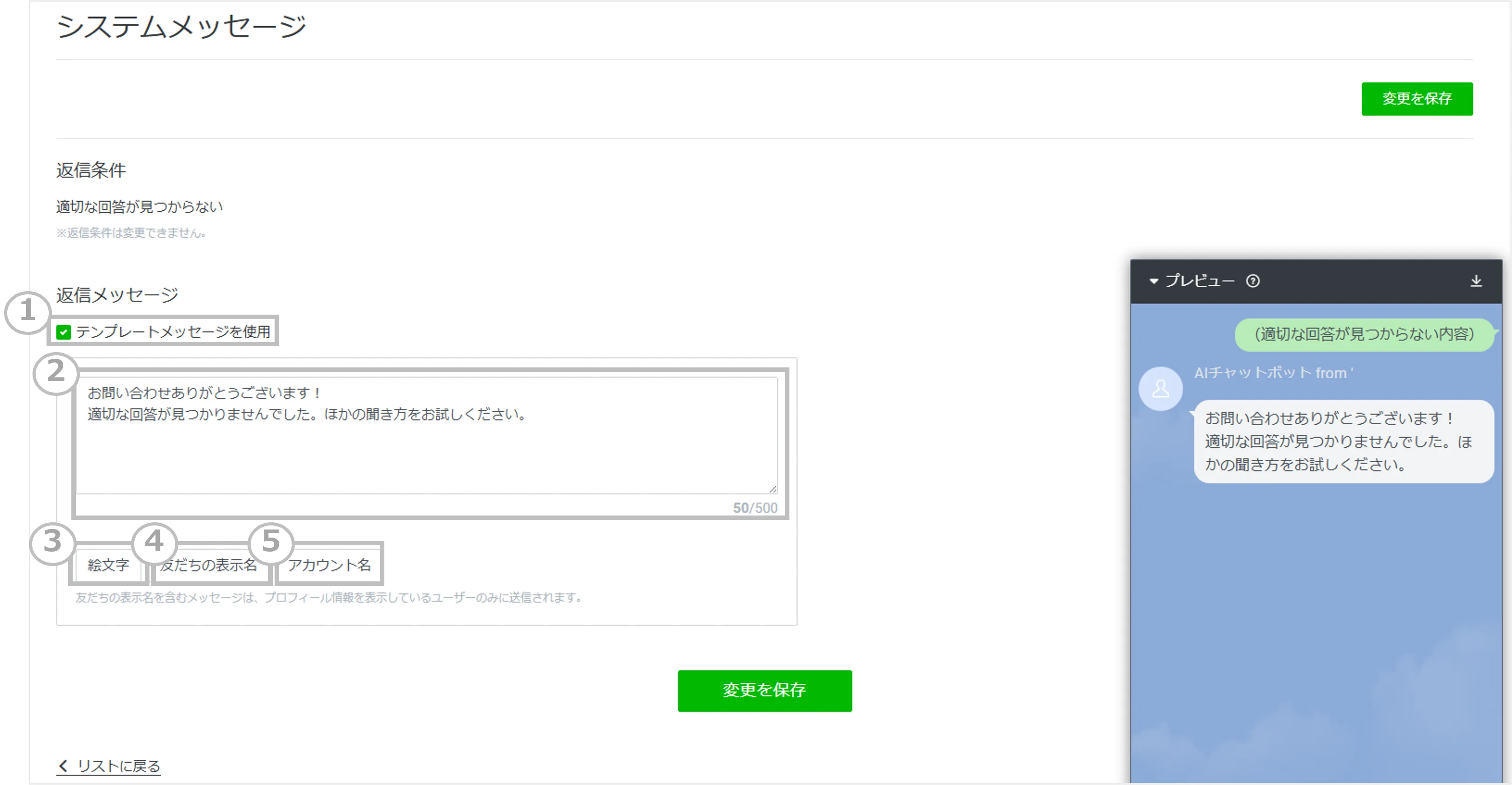Go back via リストに戻る link
The height and width of the screenshot is (785, 1512).
[x=119, y=766]
